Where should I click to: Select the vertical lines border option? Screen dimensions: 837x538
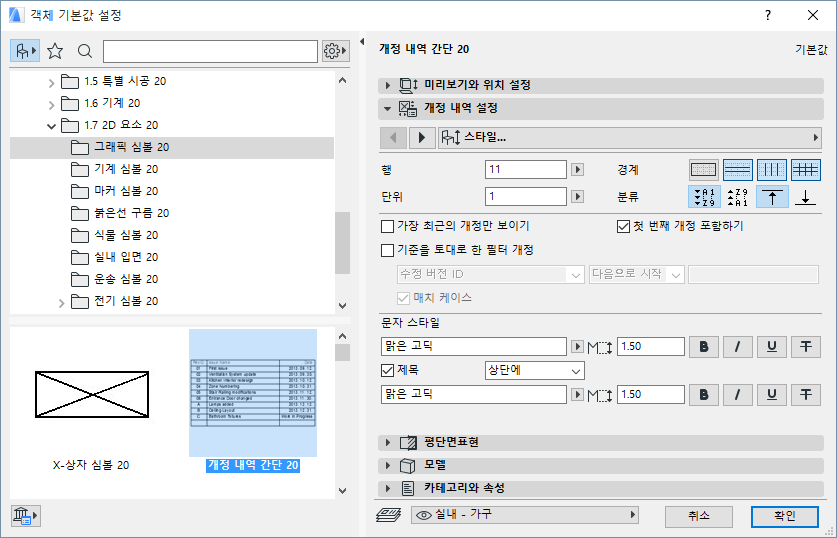(772, 170)
